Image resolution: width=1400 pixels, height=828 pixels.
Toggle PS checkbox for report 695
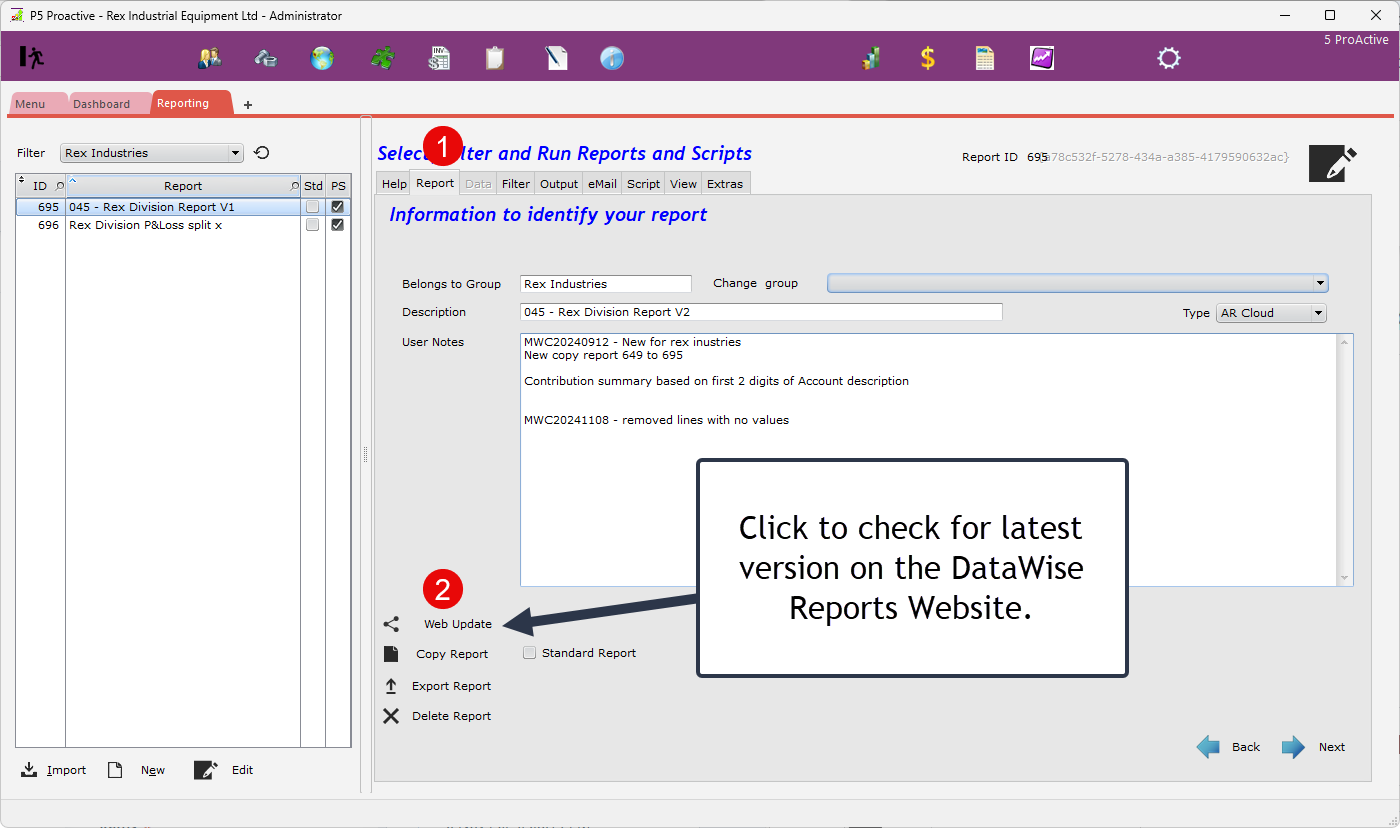(338, 207)
